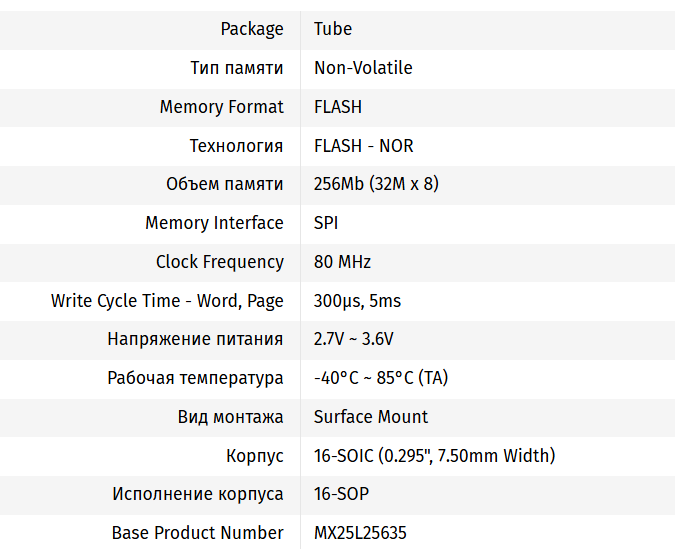675x549 pixels.
Task: Select the "16-SOIC (0.295", 7.50mm Width)" value
Action: pos(434,456)
